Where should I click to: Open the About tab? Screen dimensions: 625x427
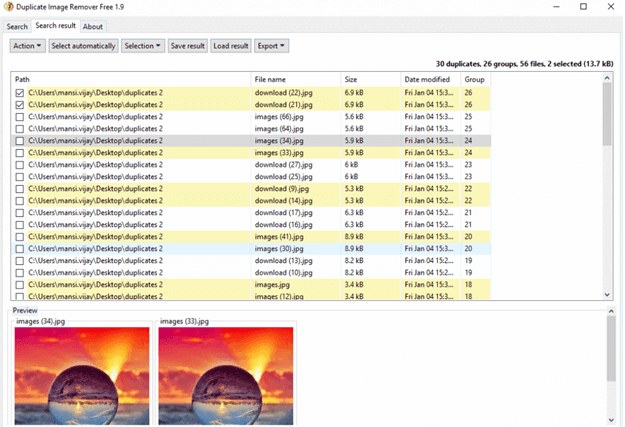pos(92,26)
